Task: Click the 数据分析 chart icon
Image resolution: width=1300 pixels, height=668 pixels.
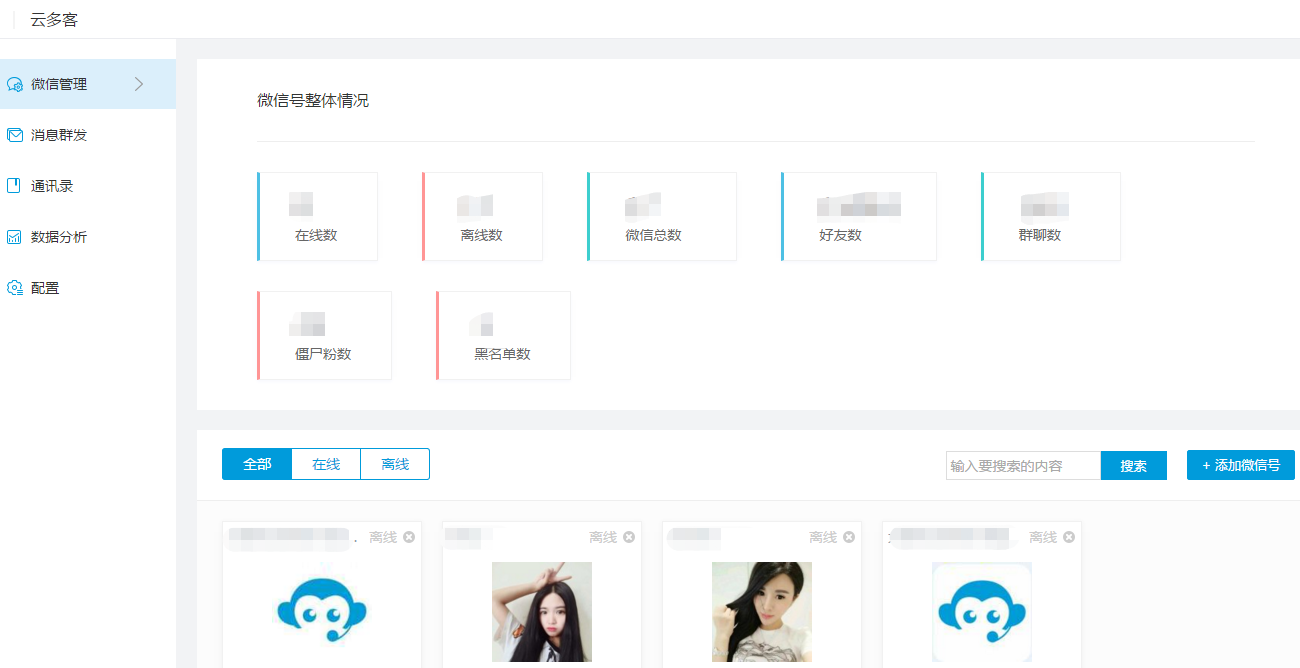Action: (x=14, y=237)
